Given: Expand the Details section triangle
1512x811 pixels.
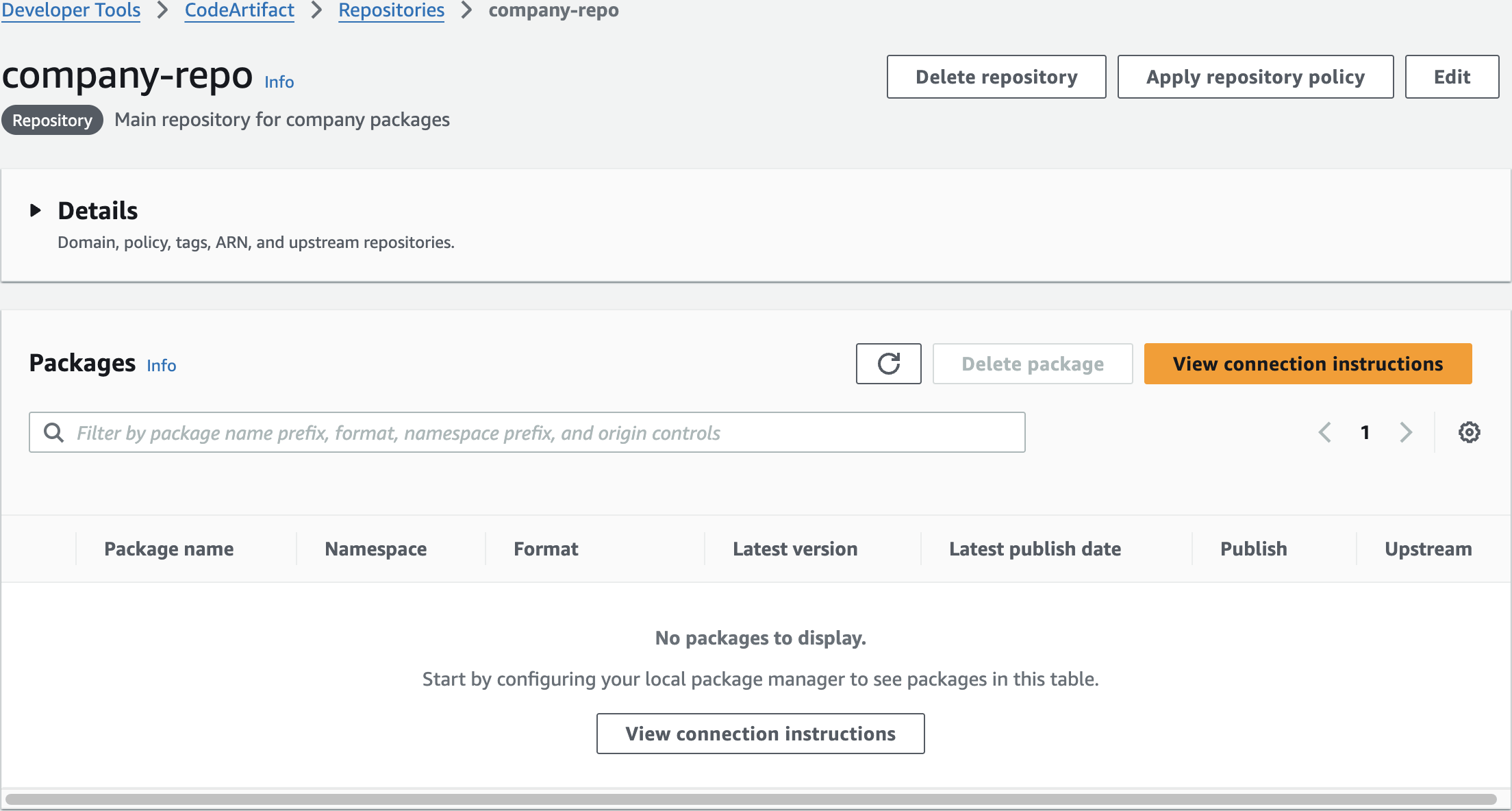Looking at the screenshot, I should point(36,210).
